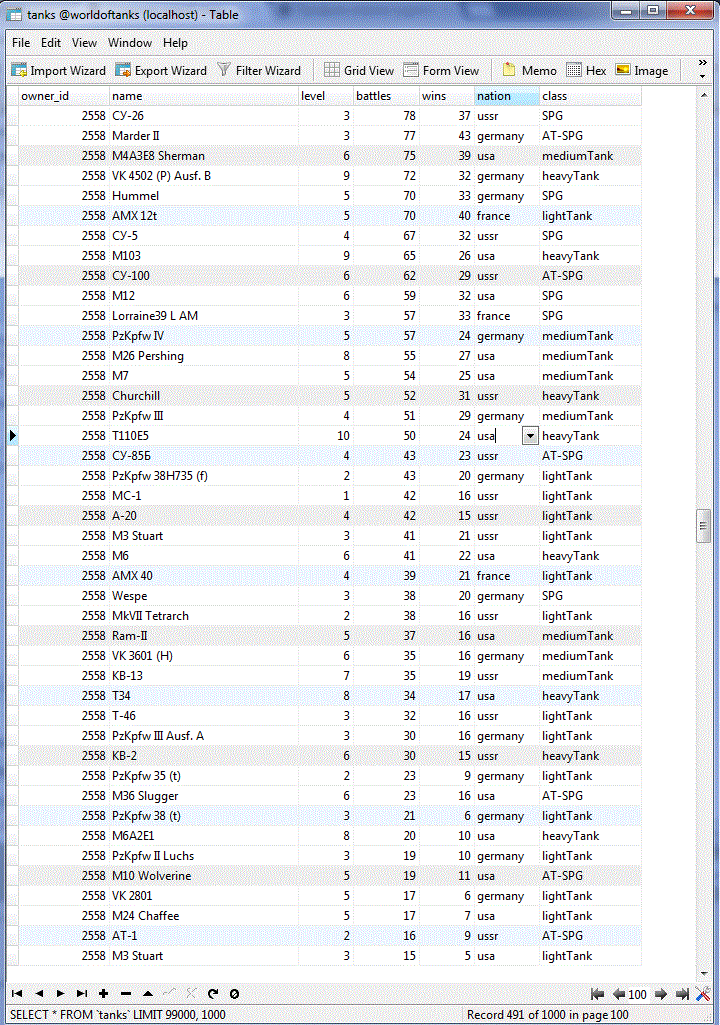Open the Memo viewer
This screenshot has width=720, height=1025.
pyautogui.click(x=529, y=70)
